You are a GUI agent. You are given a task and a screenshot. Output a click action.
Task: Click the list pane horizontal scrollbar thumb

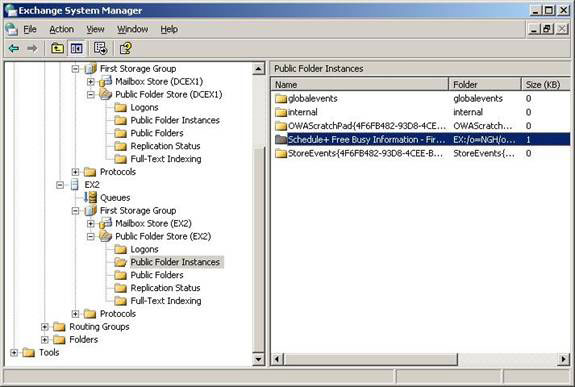tap(371, 359)
